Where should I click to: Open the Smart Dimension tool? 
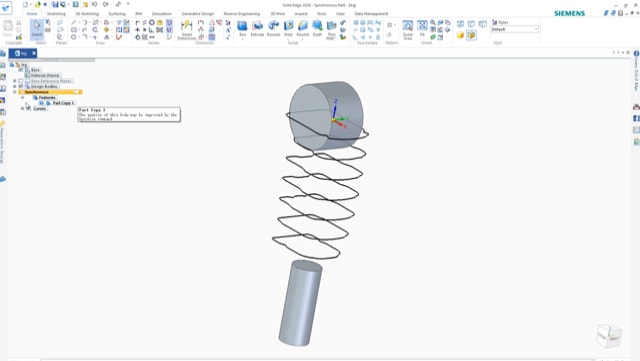pyautogui.click(x=187, y=29)
